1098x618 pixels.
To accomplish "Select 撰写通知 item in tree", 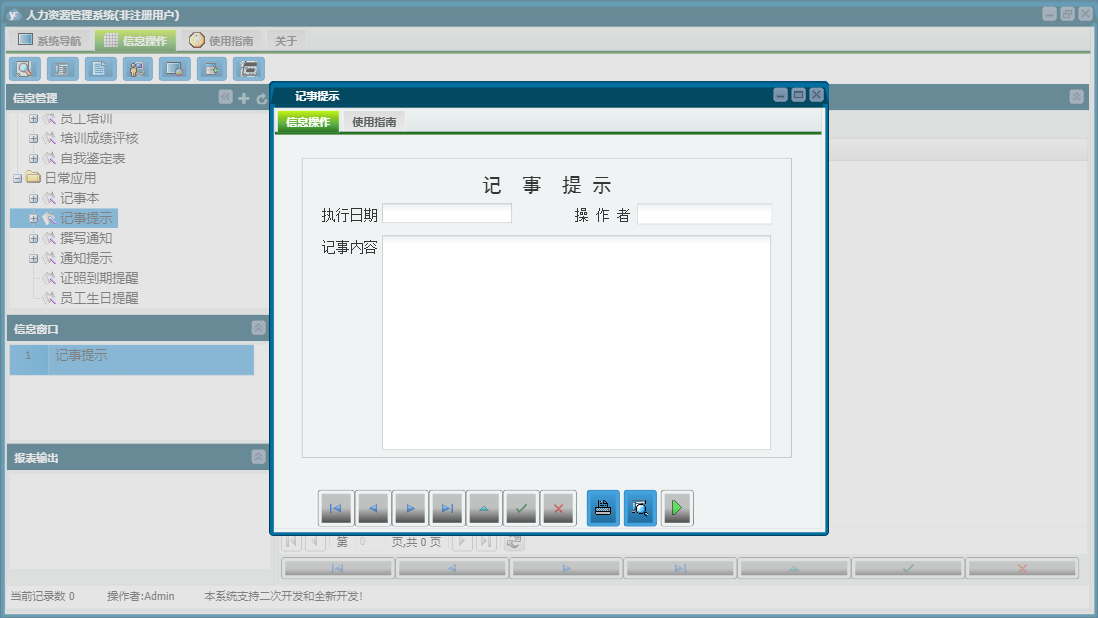I will (86, 239).
